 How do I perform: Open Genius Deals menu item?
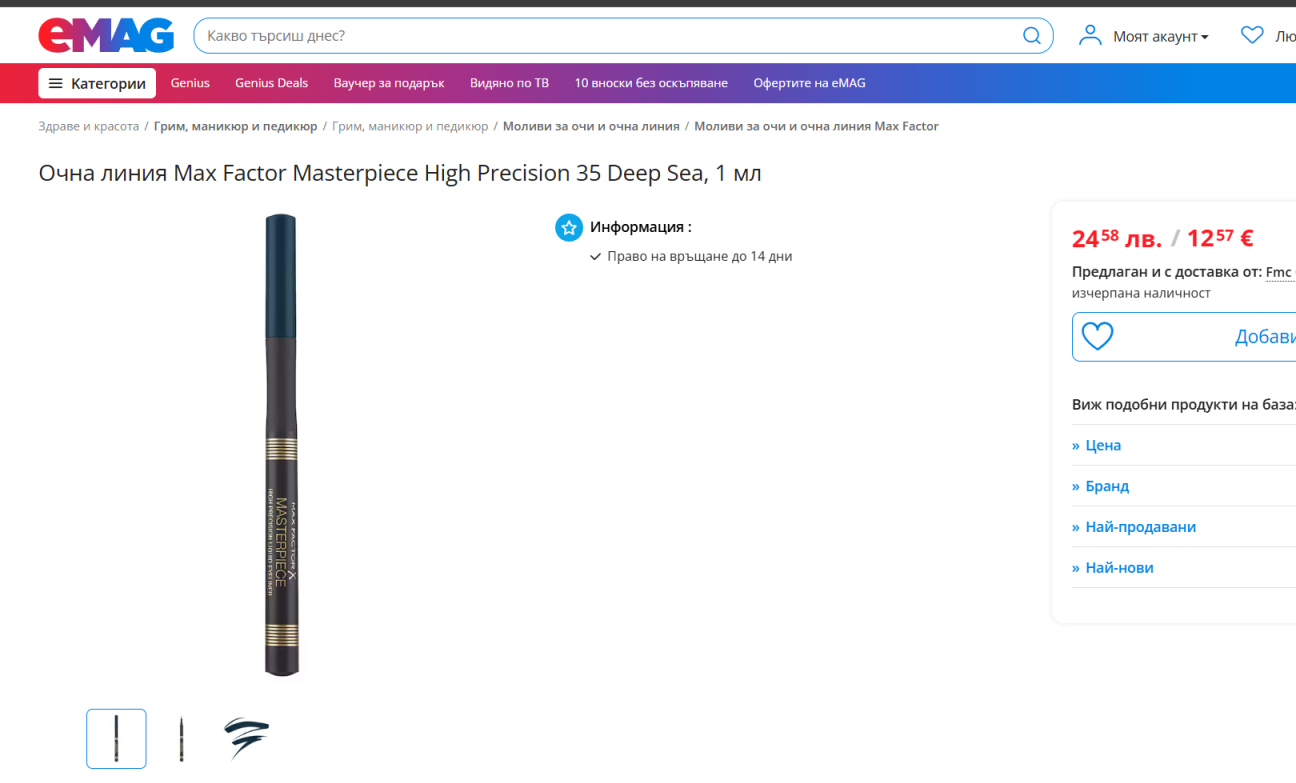click(x=271, y=83)
